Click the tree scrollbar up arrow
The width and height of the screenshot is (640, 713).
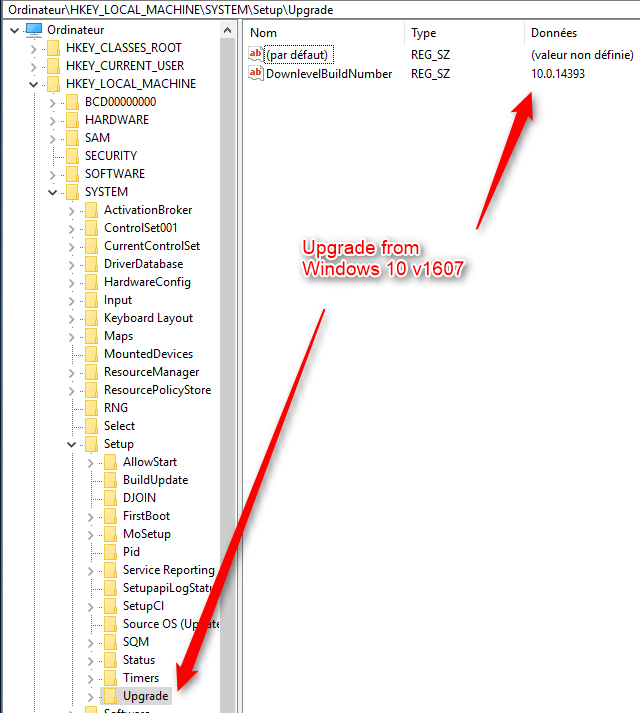point(227,30)
